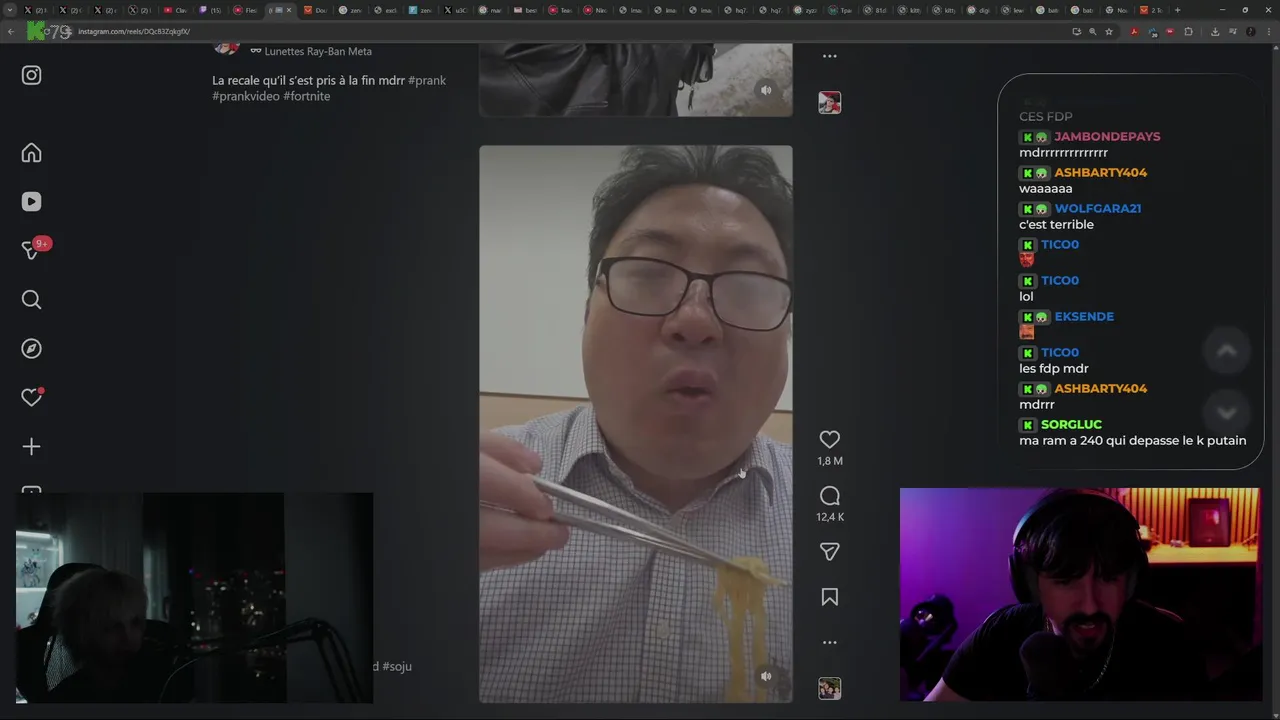Open the Instagram logo home link
This screenshot has height=720, width=1280.
[x=31, y=75]
